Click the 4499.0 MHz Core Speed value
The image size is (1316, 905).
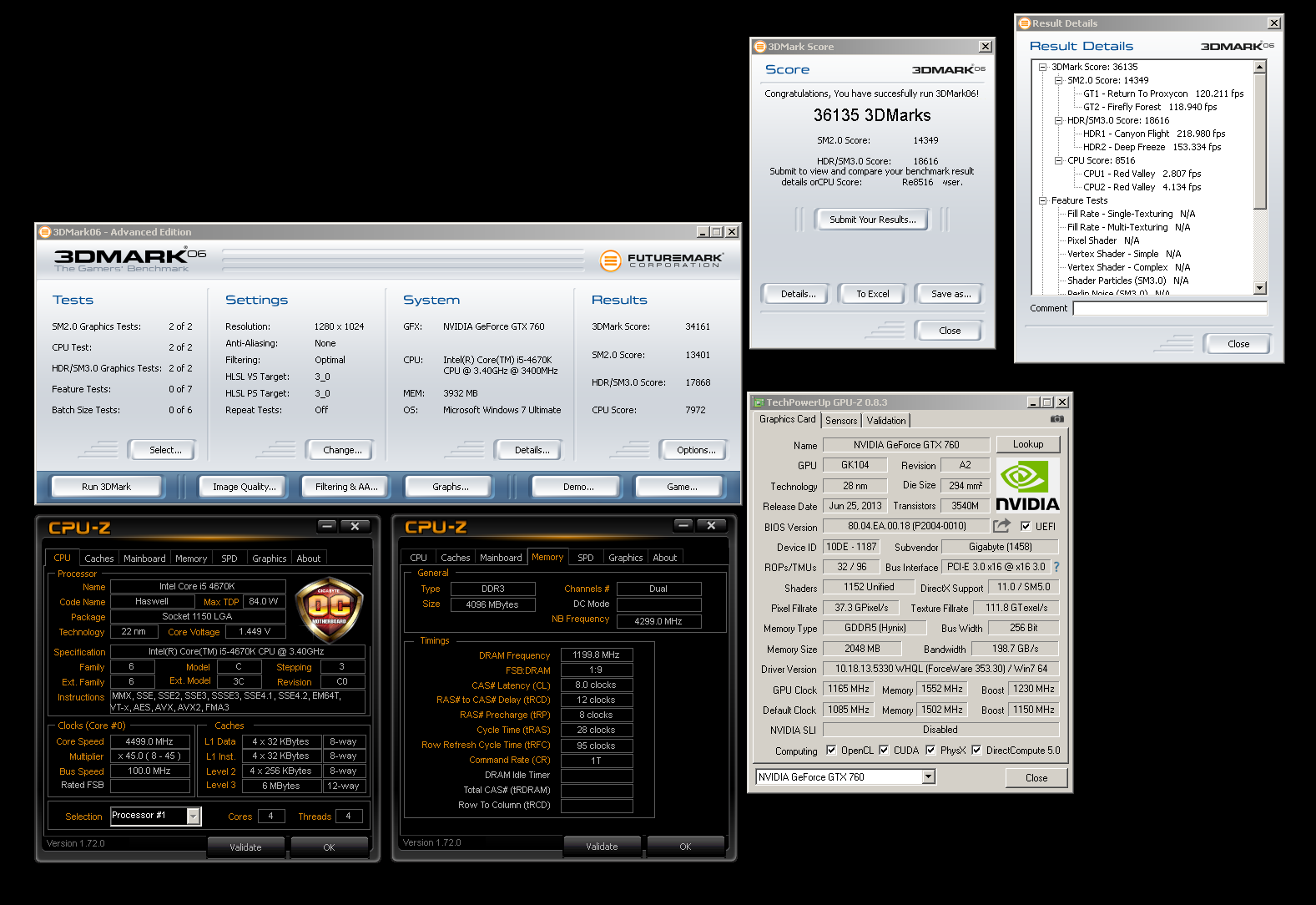click(150, 741)
